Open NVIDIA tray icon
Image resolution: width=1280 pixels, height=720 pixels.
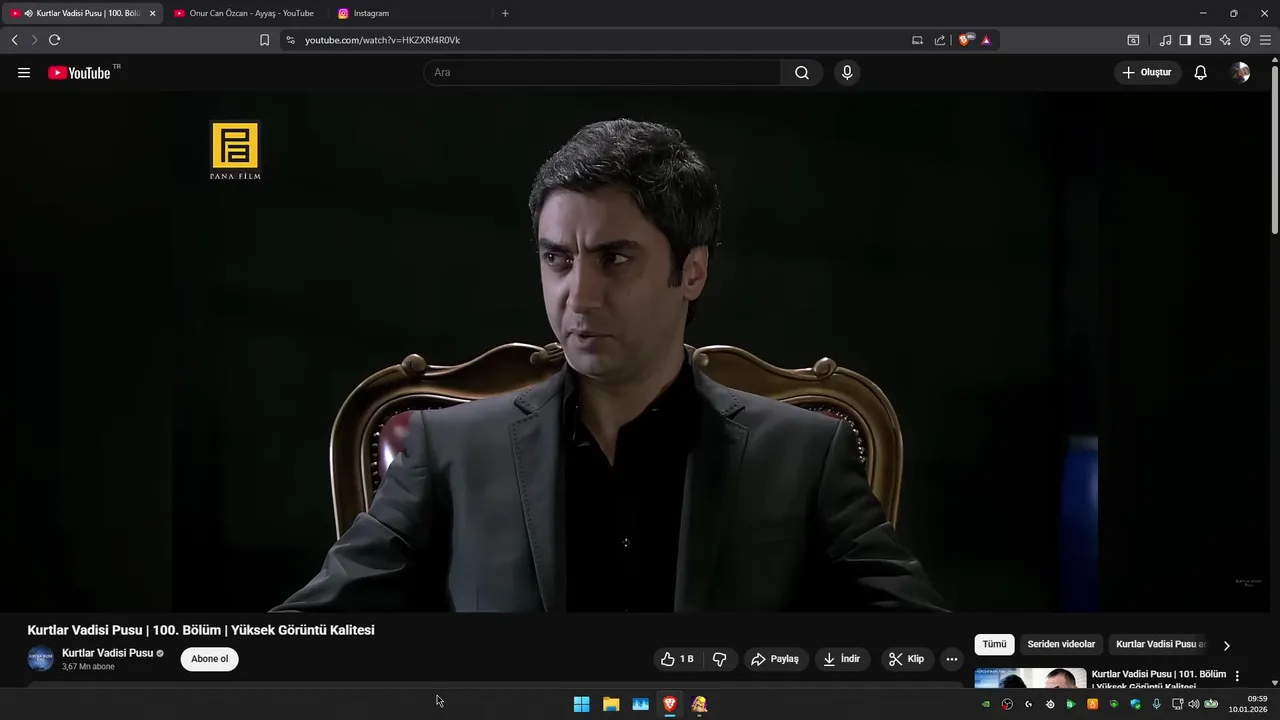point(986,704)
